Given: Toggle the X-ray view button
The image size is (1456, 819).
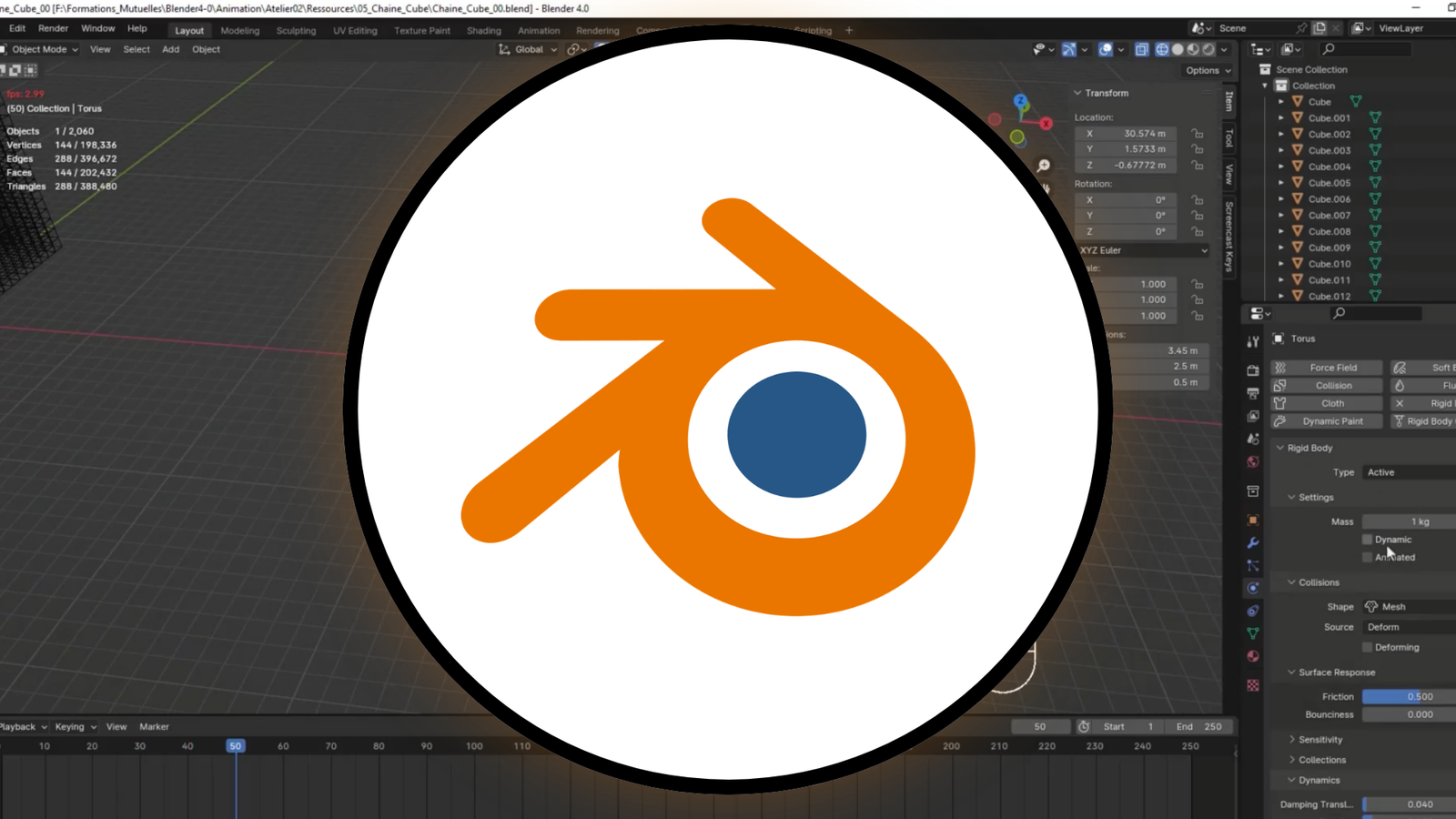Looking at the screenshot, I should click(1142, 49).
